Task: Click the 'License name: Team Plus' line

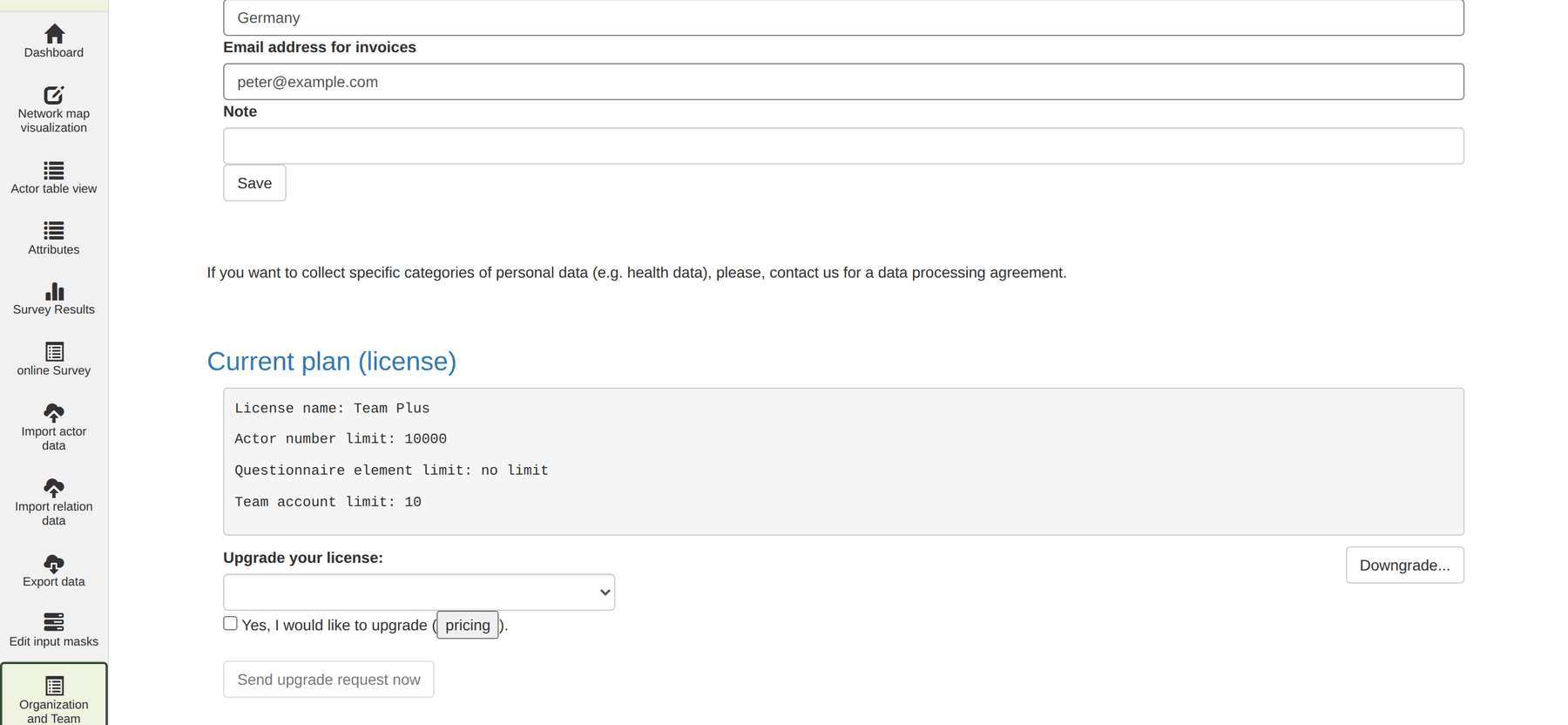Action: (332, 408)
